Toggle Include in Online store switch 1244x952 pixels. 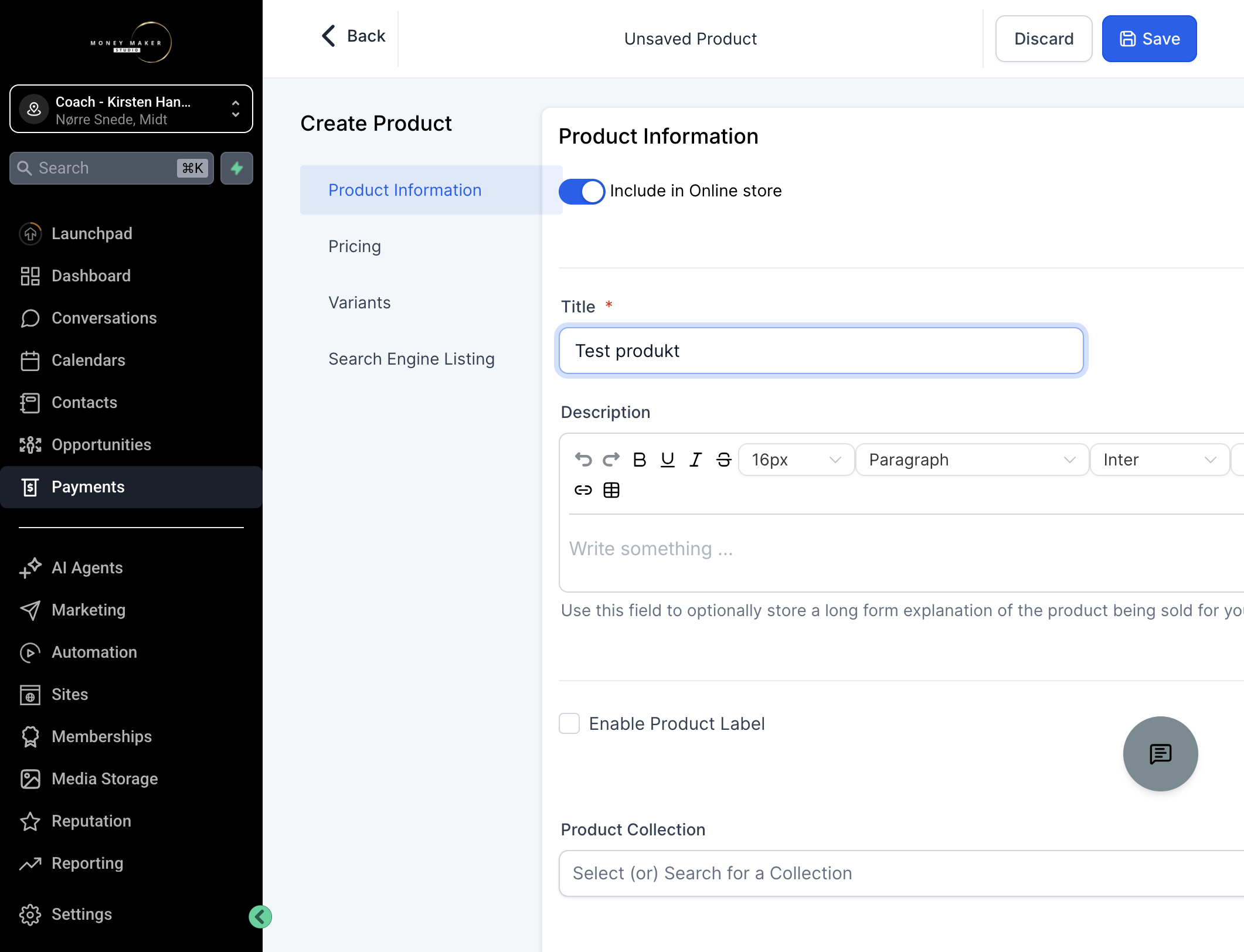(582, 191)
